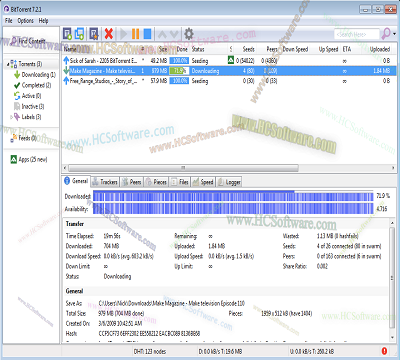Switch to the Files tab

[180, 182]
